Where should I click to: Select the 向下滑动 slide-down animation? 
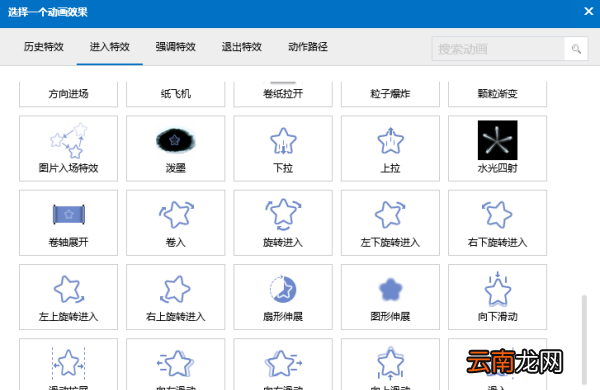(x=497, y=297)
